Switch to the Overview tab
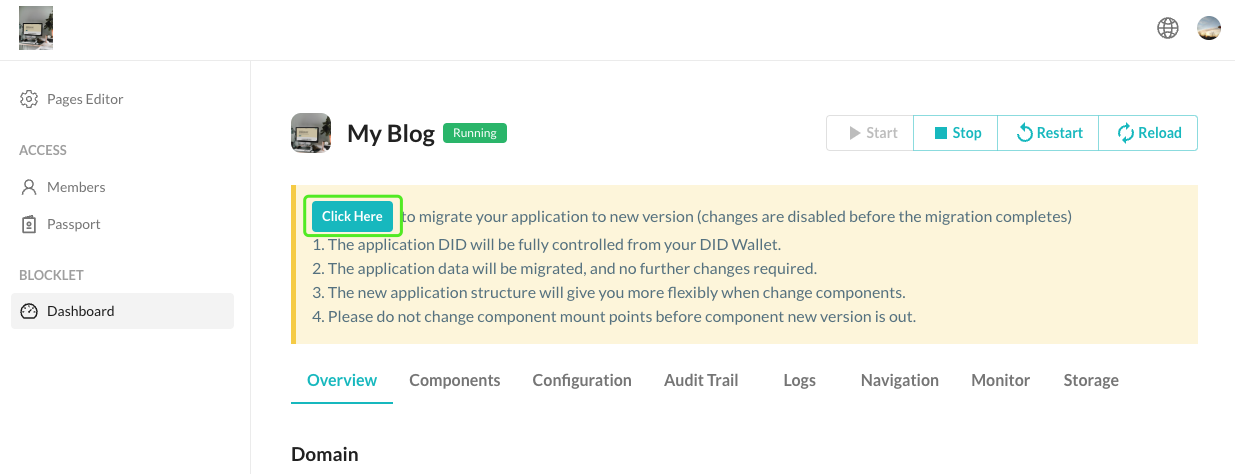1235x474 pixels. [342, 380]
